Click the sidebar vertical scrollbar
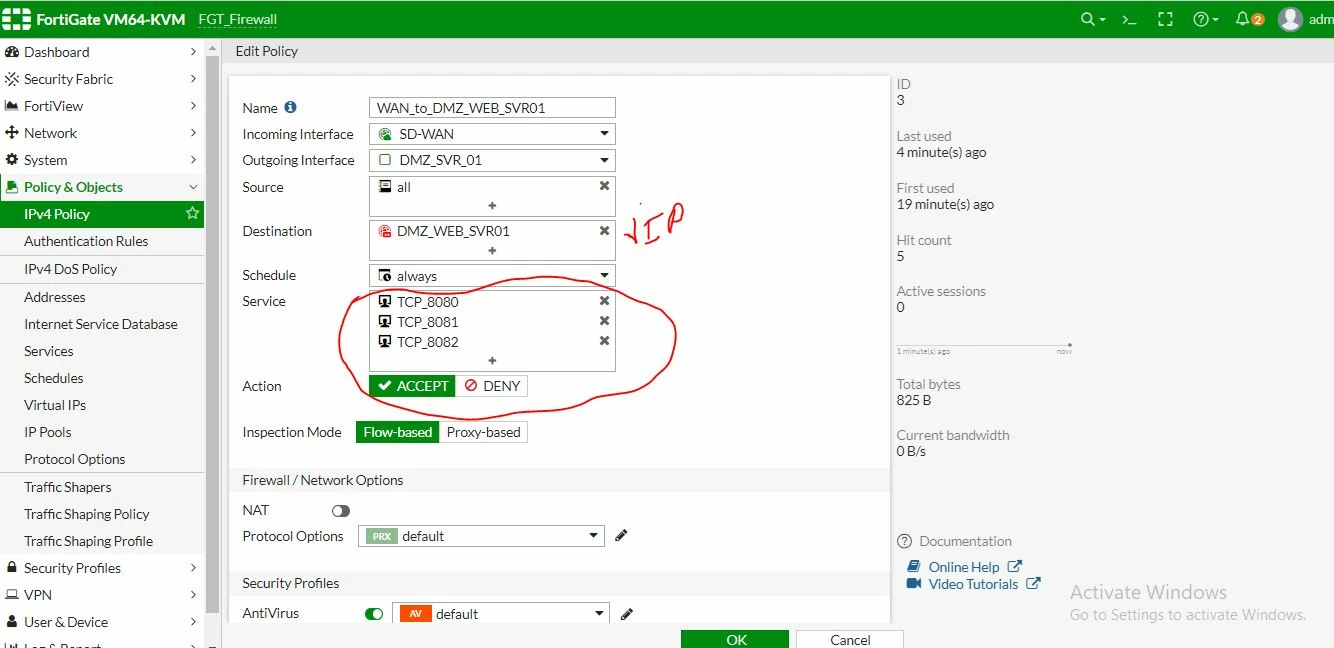 coord(212,333)
